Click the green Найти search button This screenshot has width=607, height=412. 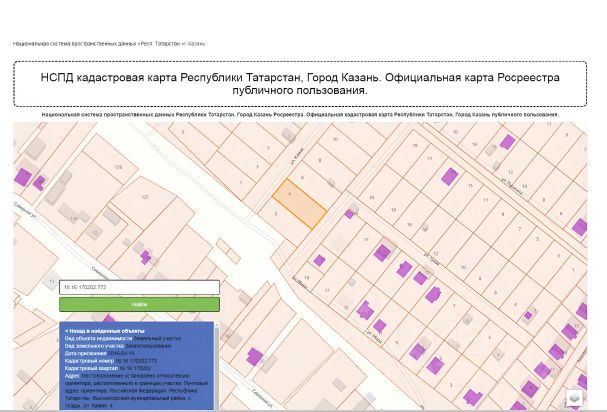139,304
